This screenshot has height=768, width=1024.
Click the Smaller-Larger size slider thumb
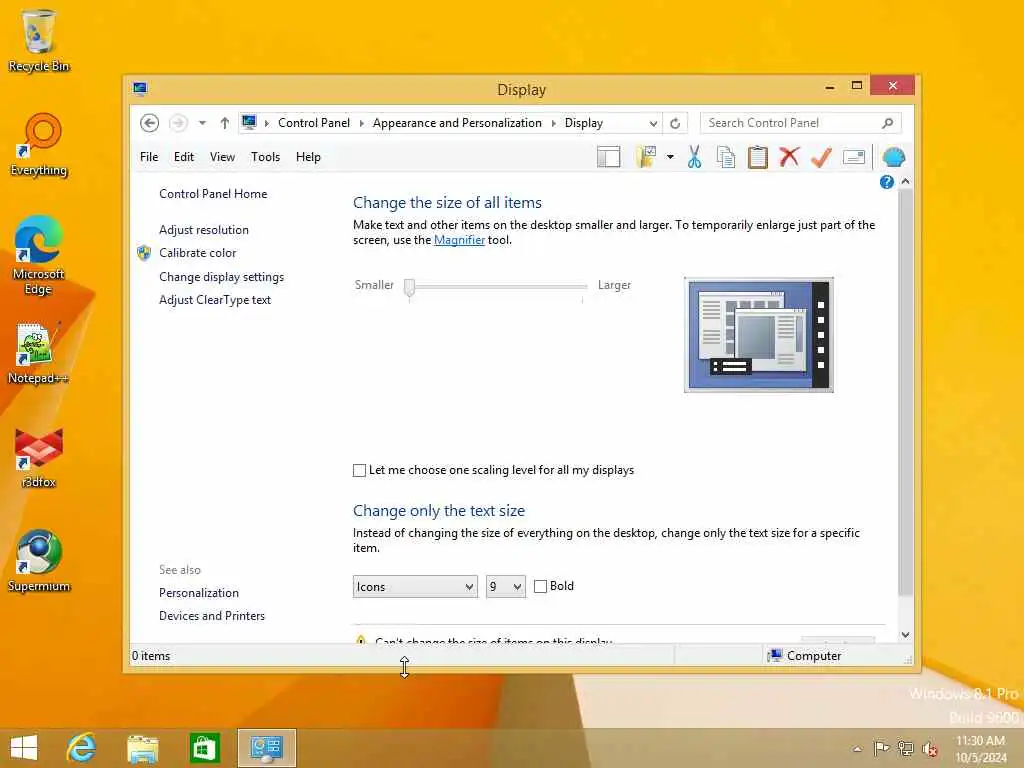[x=409, y=287]
